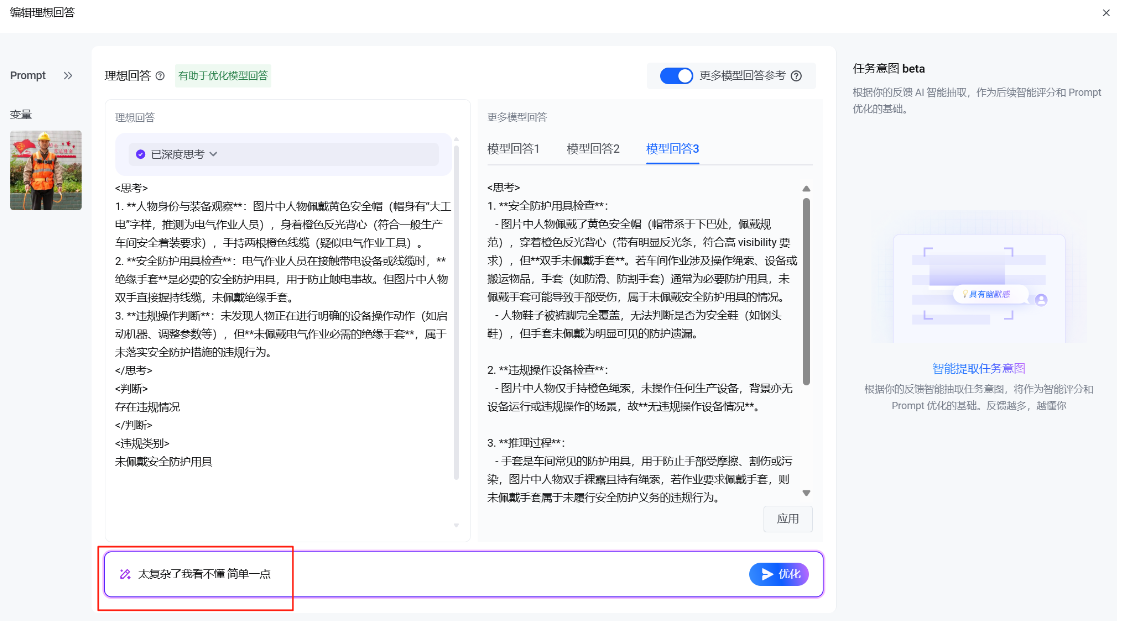Click scroll-up arrow of ideal answer editor

(456, 138)
